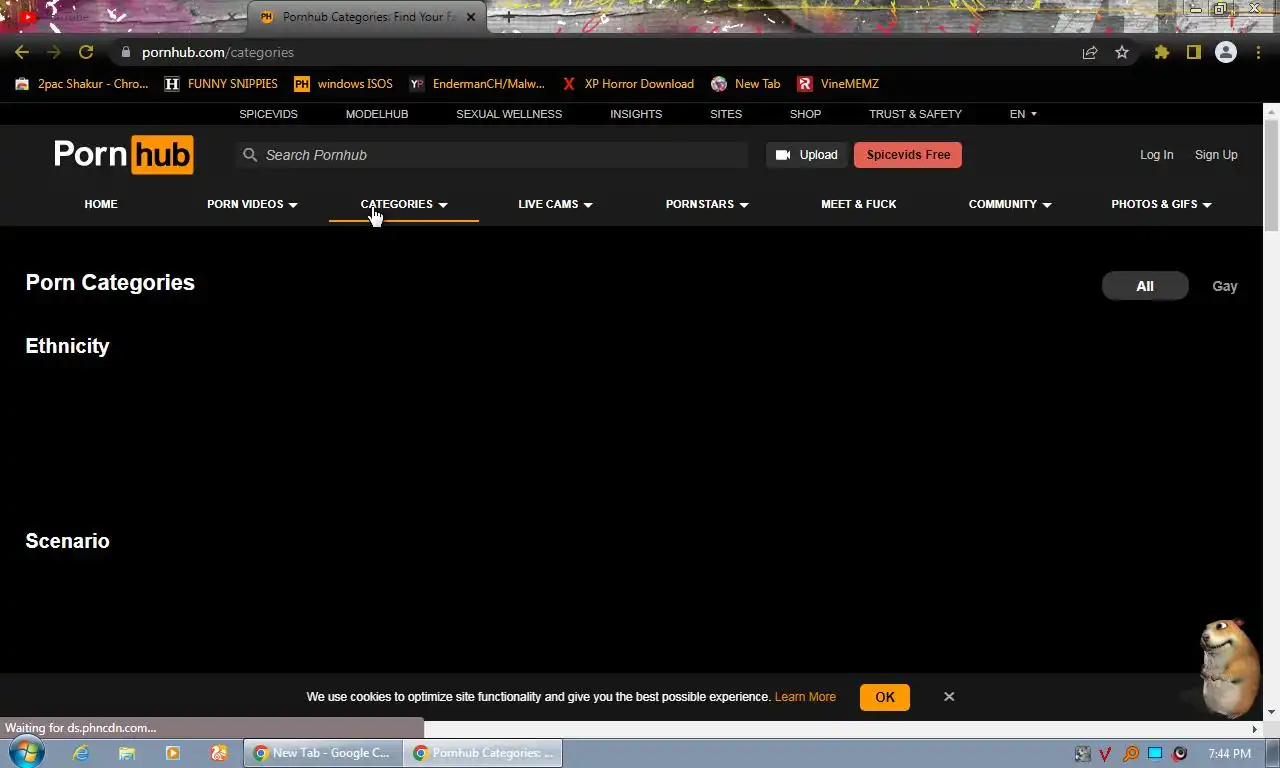This screenshot has height=768, width=1280.
Task: Bookmark this page with the star icon
Action: click(1122, 52)
